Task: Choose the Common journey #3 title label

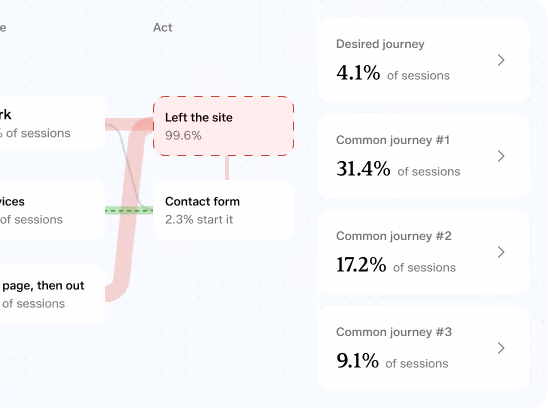Action: (394, 332)
